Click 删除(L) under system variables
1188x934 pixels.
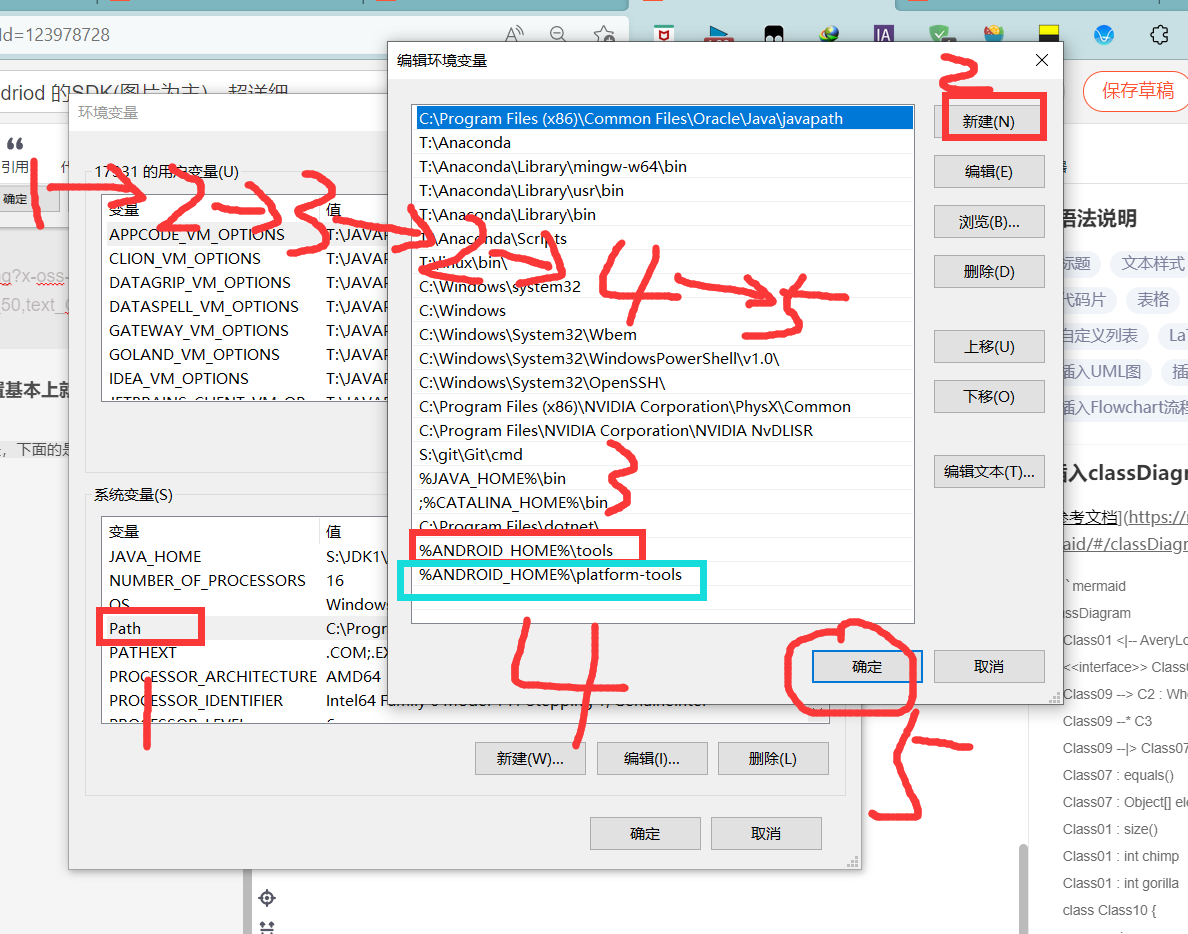coord(773,758)
